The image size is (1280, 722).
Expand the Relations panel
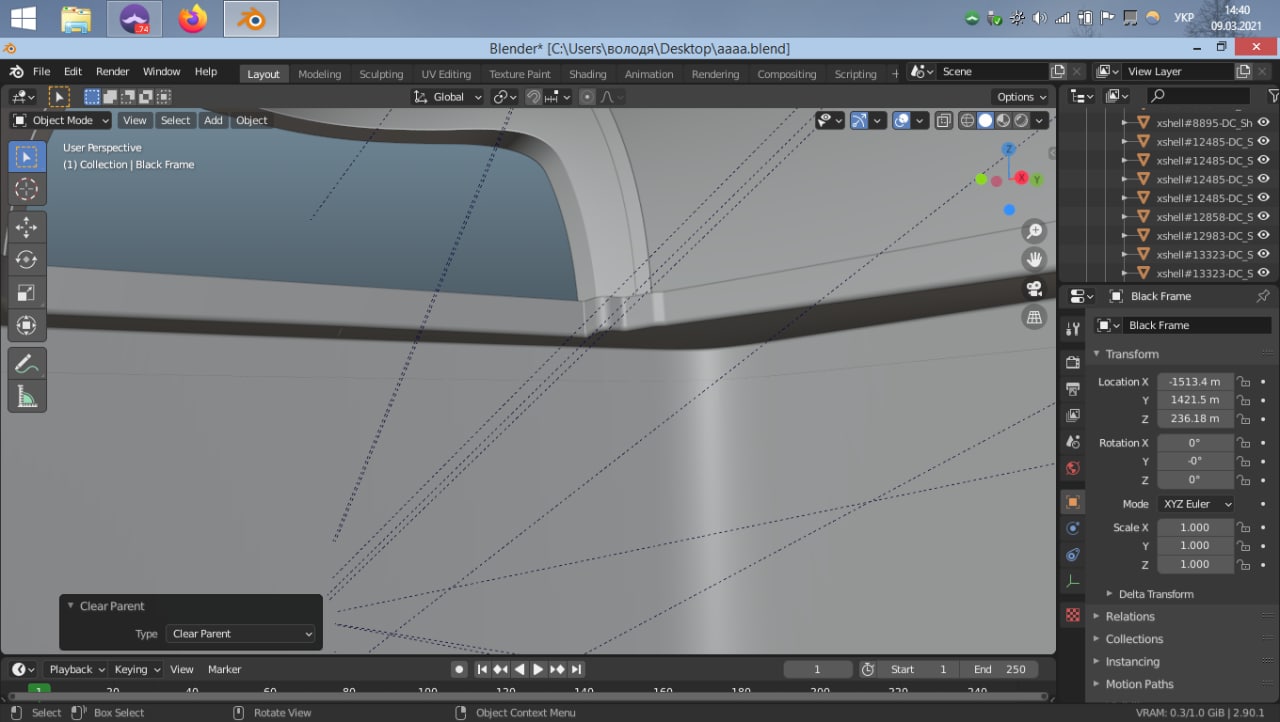1129,617
